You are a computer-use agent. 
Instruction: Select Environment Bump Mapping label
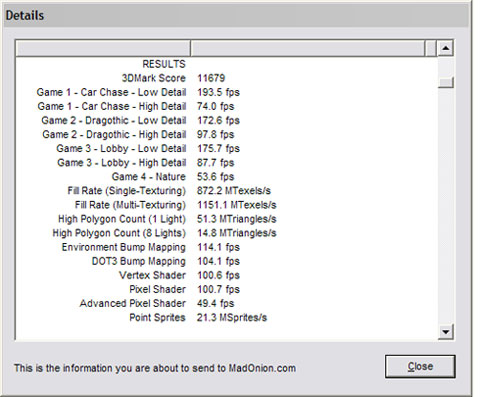[x=124, y=247]
